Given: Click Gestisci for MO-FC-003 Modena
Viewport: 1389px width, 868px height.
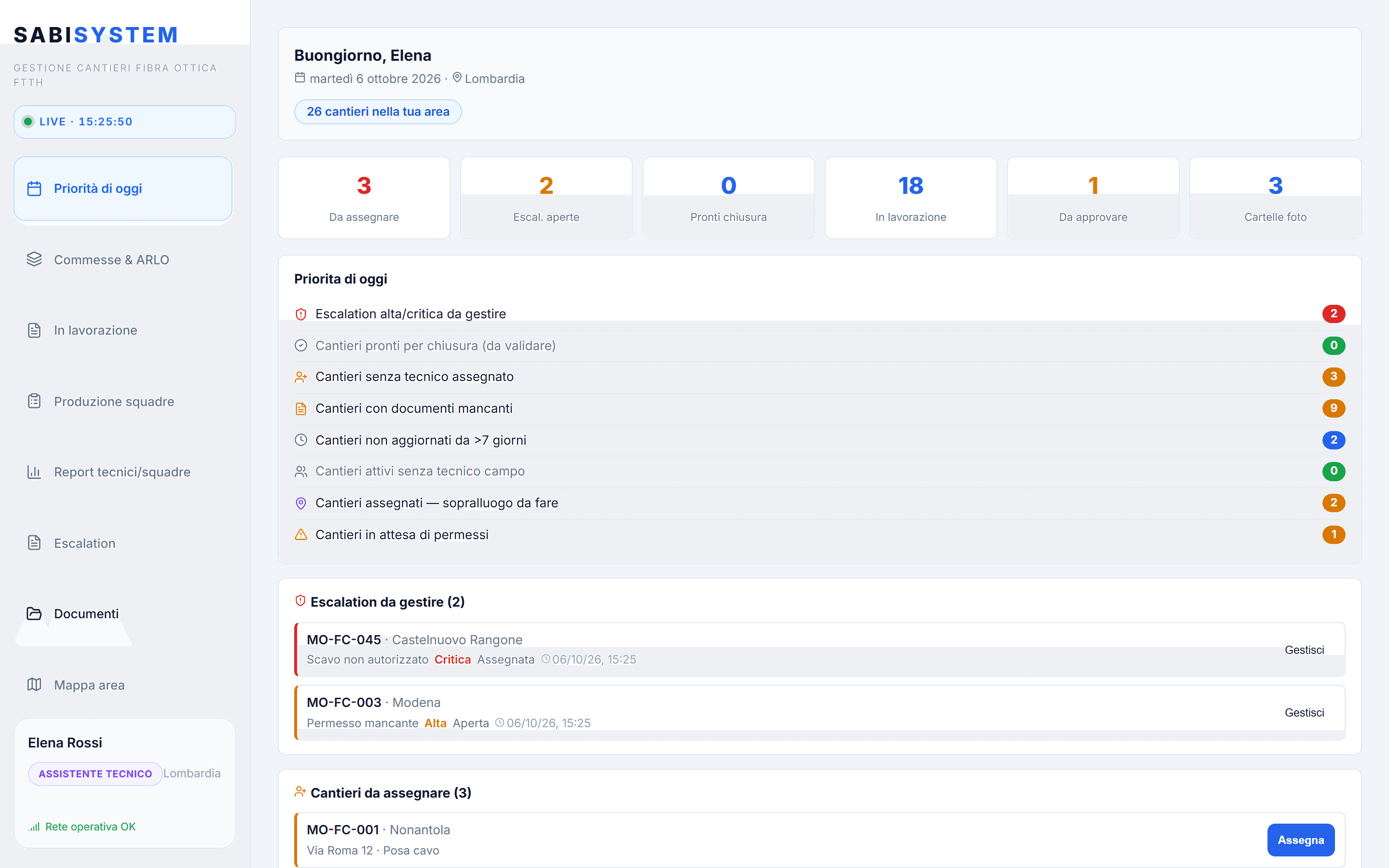Looking at the screenshot, I should [x=1304, y=712].
